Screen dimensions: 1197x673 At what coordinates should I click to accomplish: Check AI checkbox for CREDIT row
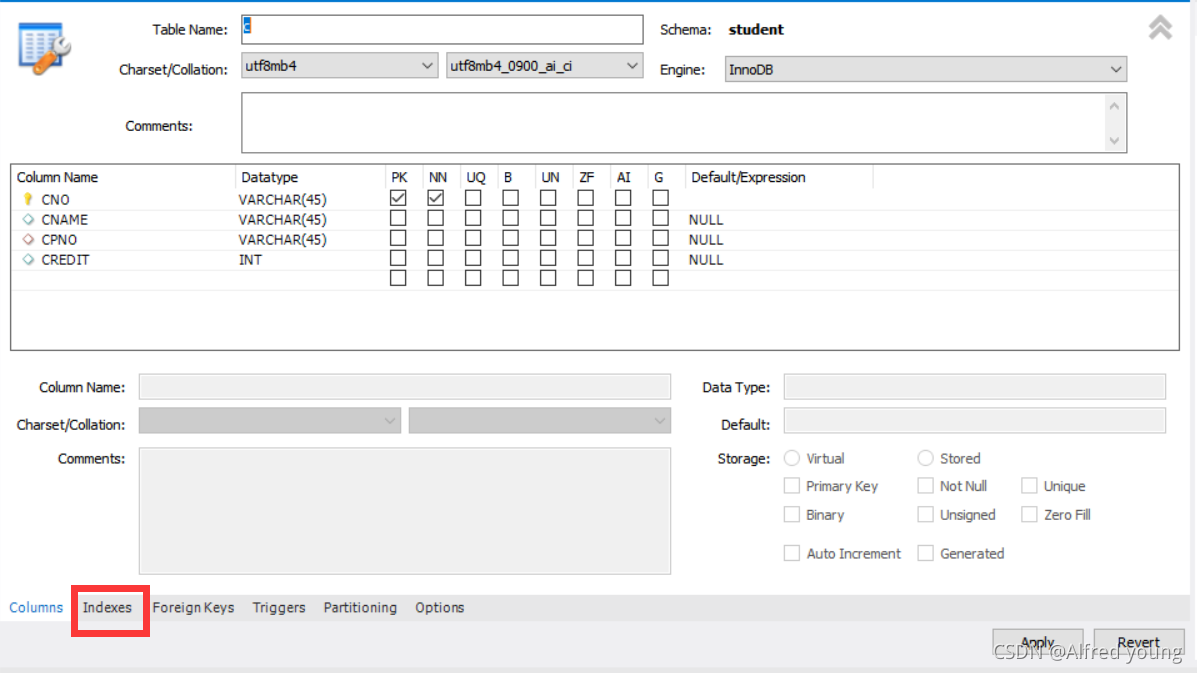click(623, 258)
